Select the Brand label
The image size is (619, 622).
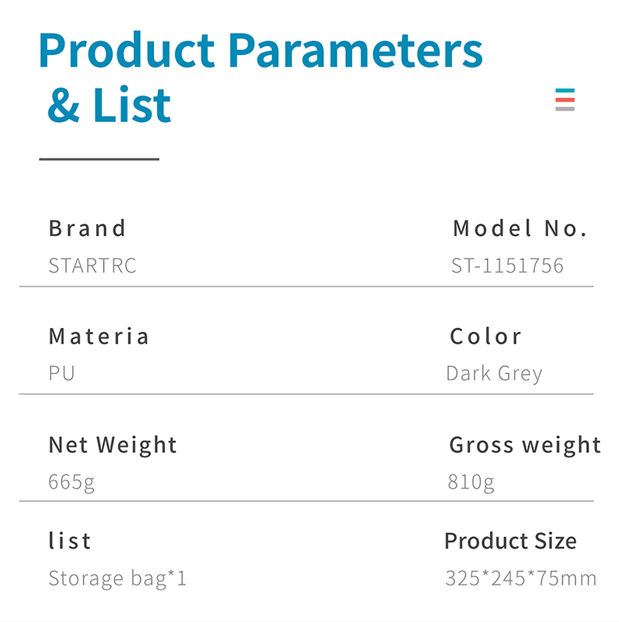click(x=87, y=228)
